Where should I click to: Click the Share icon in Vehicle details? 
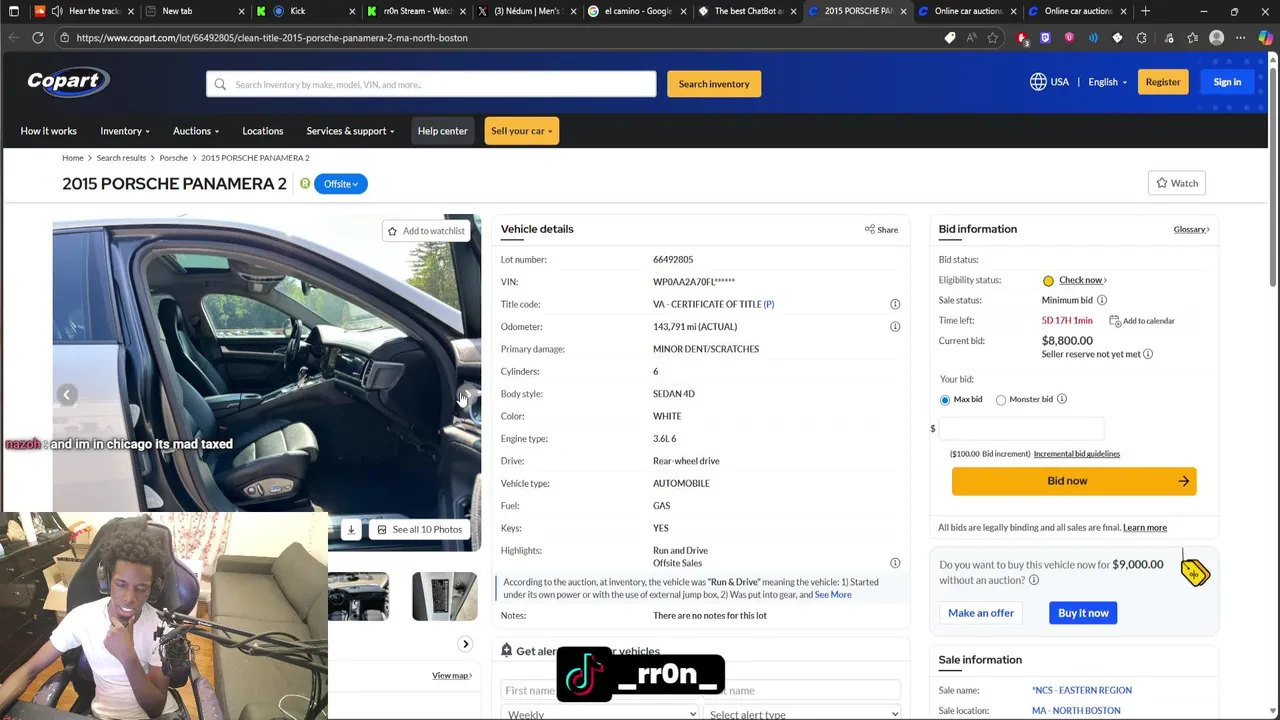point(869,229)
